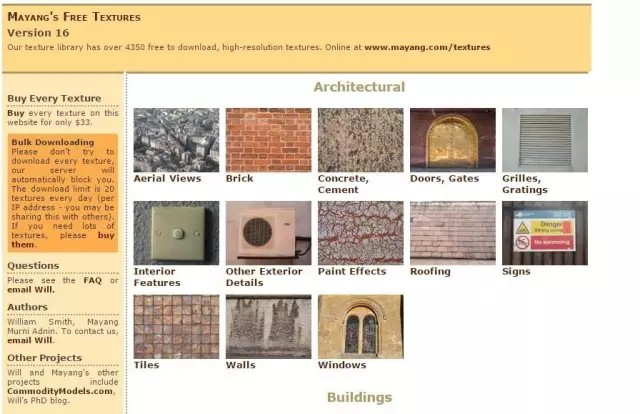Screen dimensions: 640x414
Task: Open the Aerial Views texture thumbnail
Action: (176, 140)
